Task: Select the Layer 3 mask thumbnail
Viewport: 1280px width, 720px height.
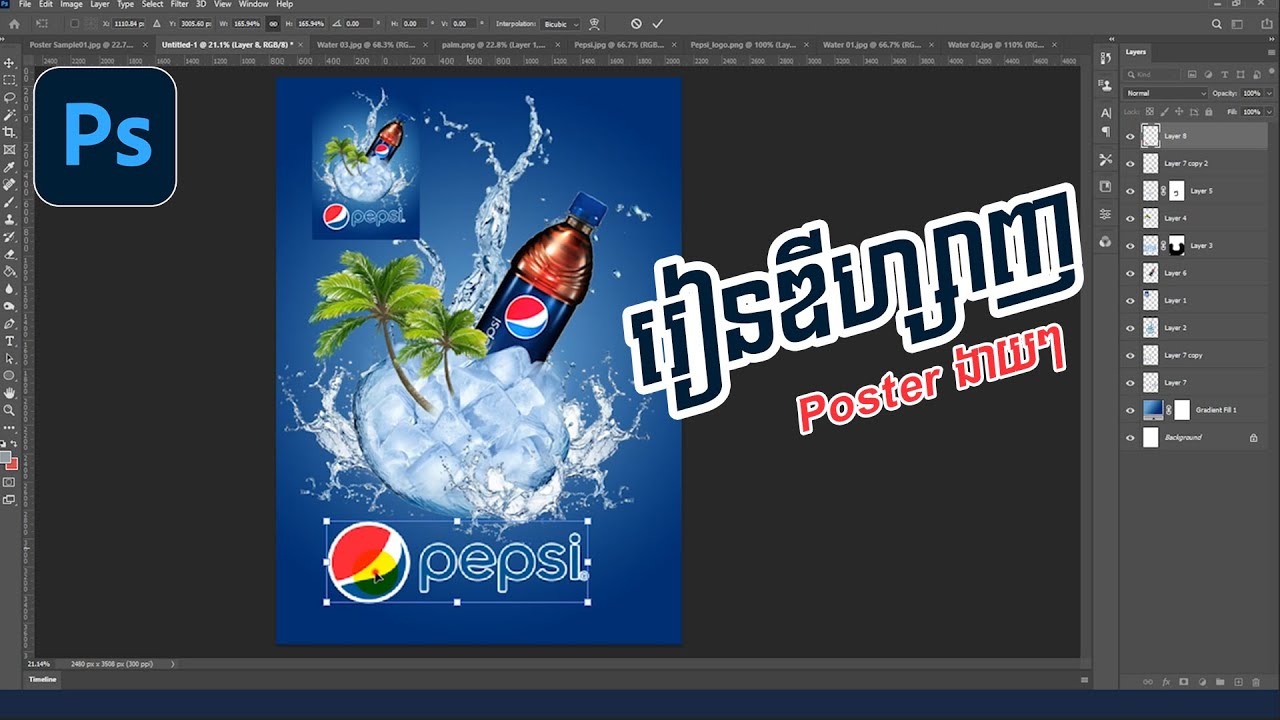Action: 1177,245
